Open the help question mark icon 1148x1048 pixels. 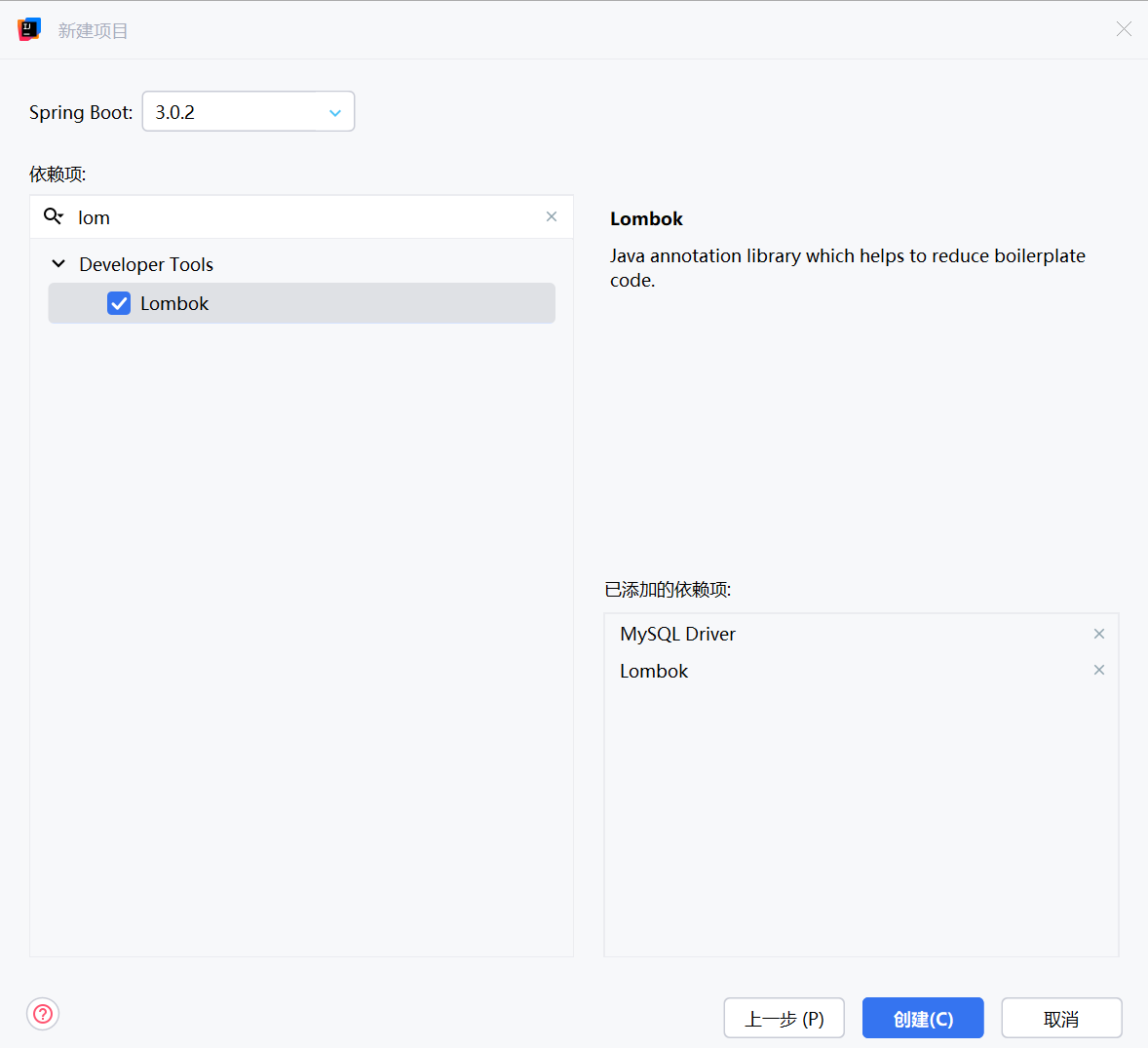click(x=43, y=1014)
